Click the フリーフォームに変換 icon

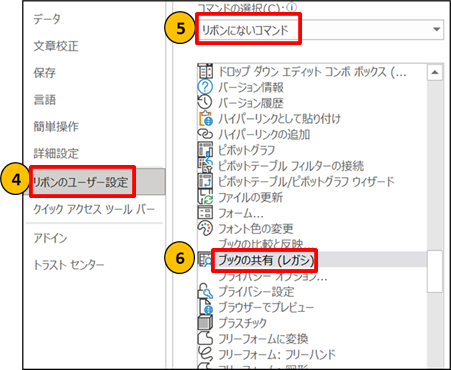205,338
